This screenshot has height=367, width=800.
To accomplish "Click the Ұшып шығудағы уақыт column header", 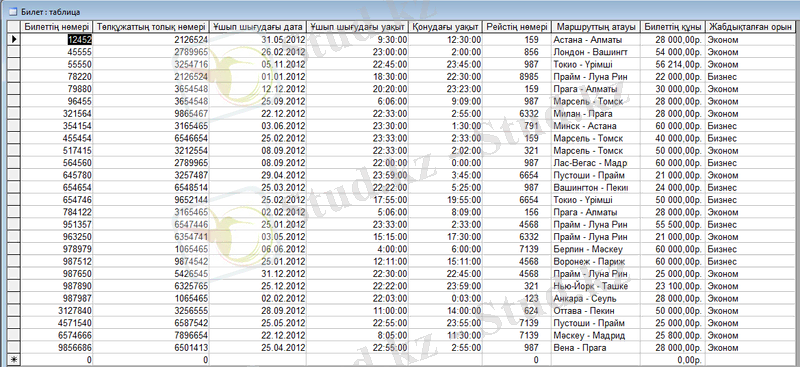I will tap(359, 27).
